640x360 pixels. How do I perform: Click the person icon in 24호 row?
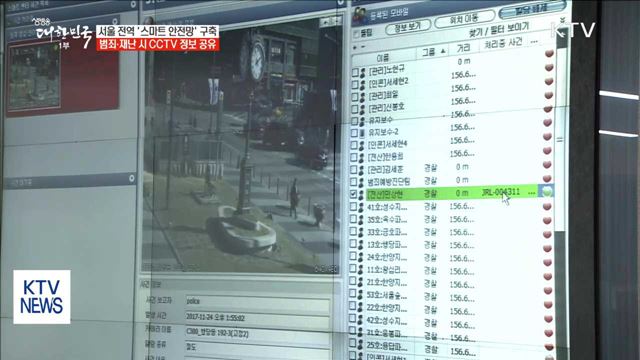coord(361,258)
